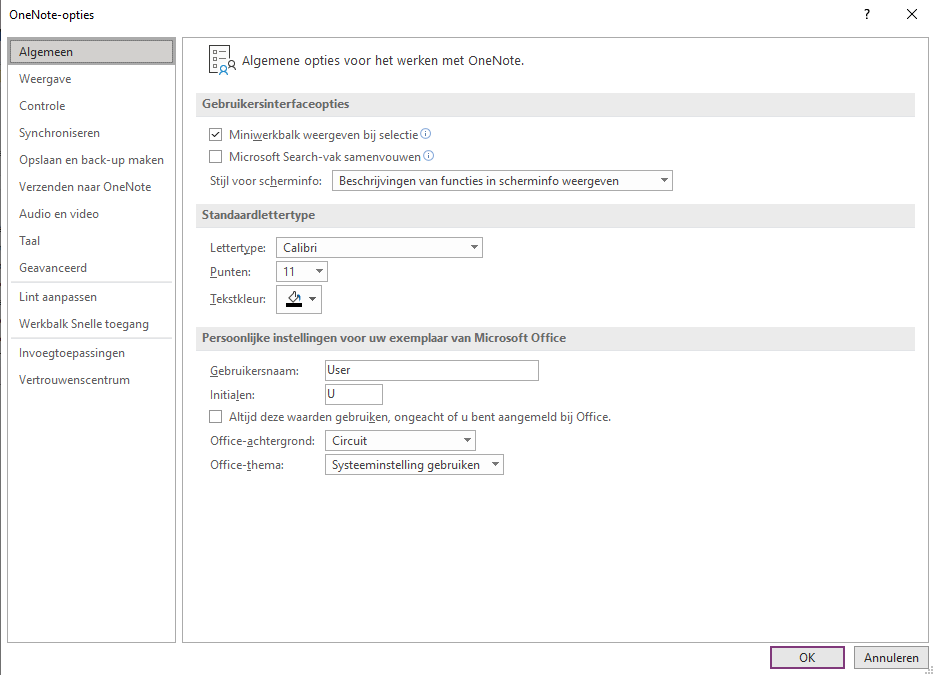Viewport: 933px width, 675px height.
Task: Click info icon beside Miniwerkbalk weergeven option
Action: tap(425, 134)
